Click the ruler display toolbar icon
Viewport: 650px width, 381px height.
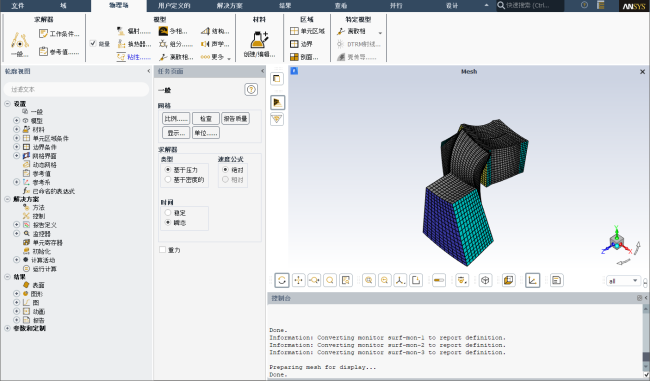[439, 281]
